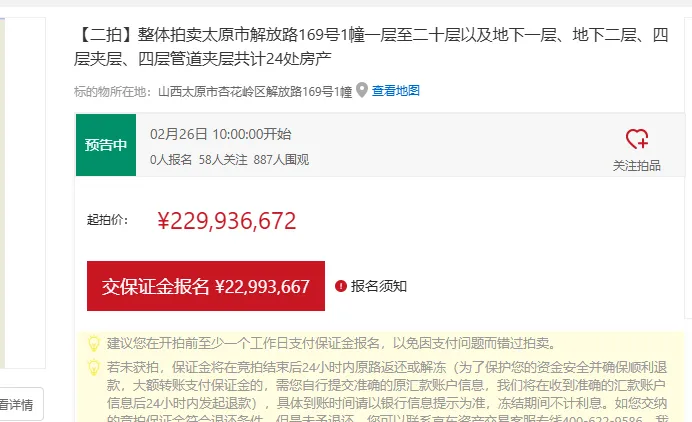
Task: Click the 起拍价 label
Action: click(x=107, y=220)
